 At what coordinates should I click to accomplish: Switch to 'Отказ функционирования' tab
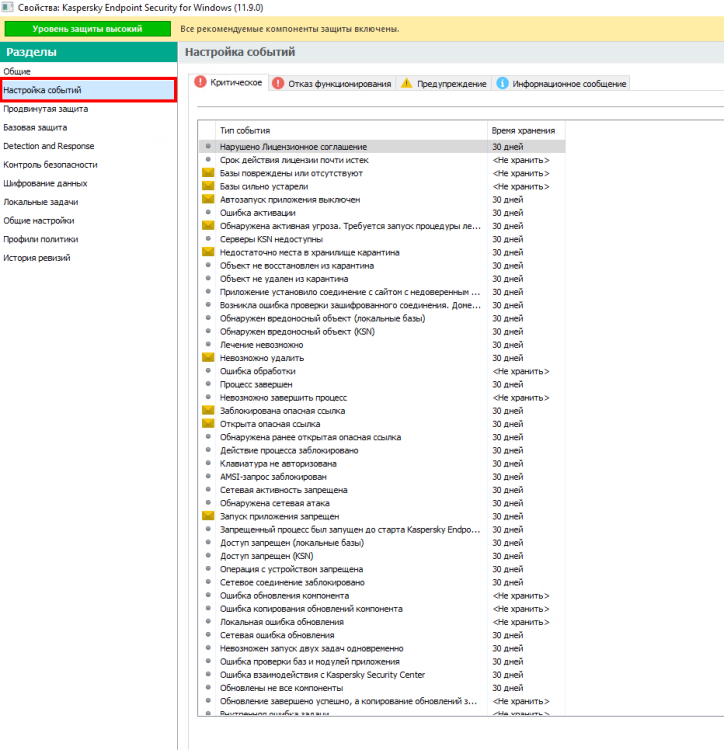[332, 83]
